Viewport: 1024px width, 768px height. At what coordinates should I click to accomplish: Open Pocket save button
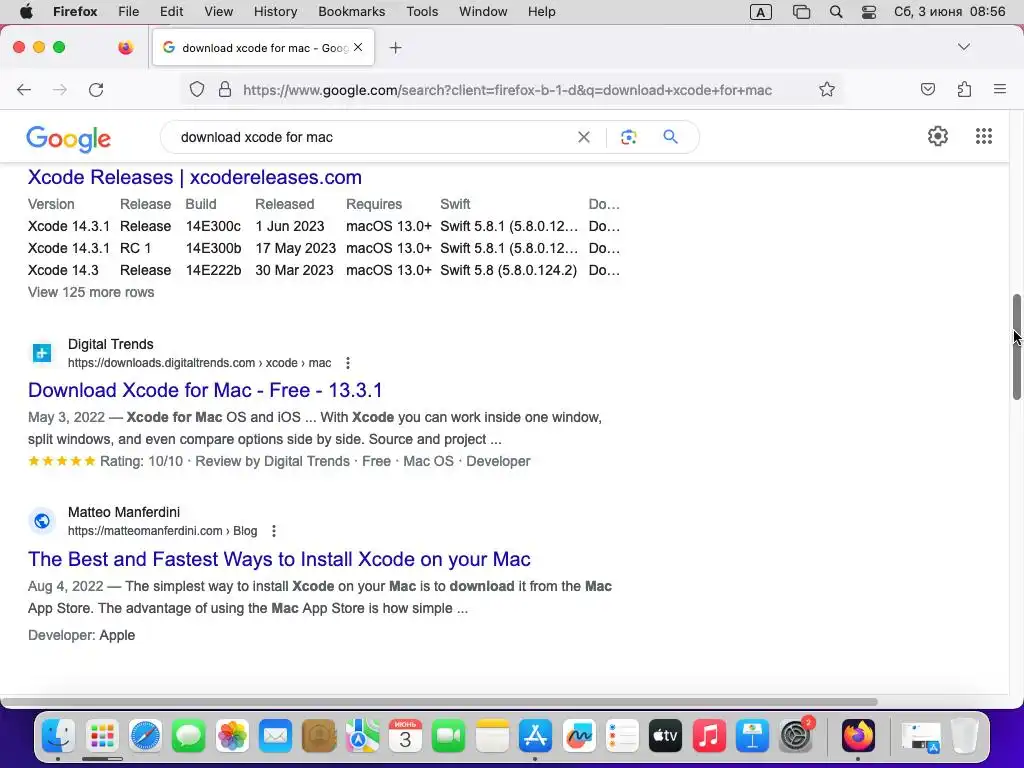pyautogui.click(x=927, y=89)
